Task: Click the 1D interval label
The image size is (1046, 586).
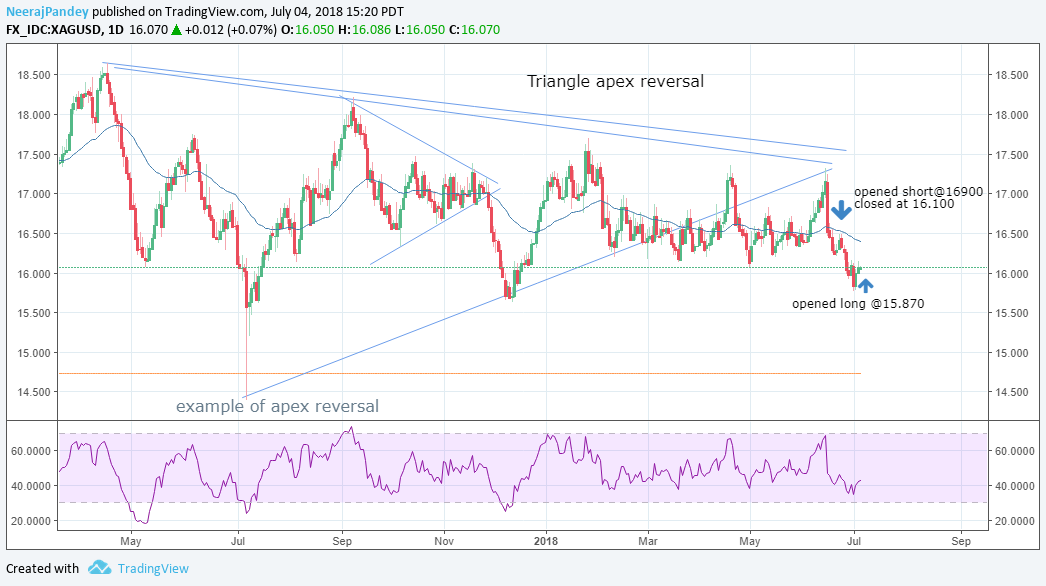Action: point(115,29)
